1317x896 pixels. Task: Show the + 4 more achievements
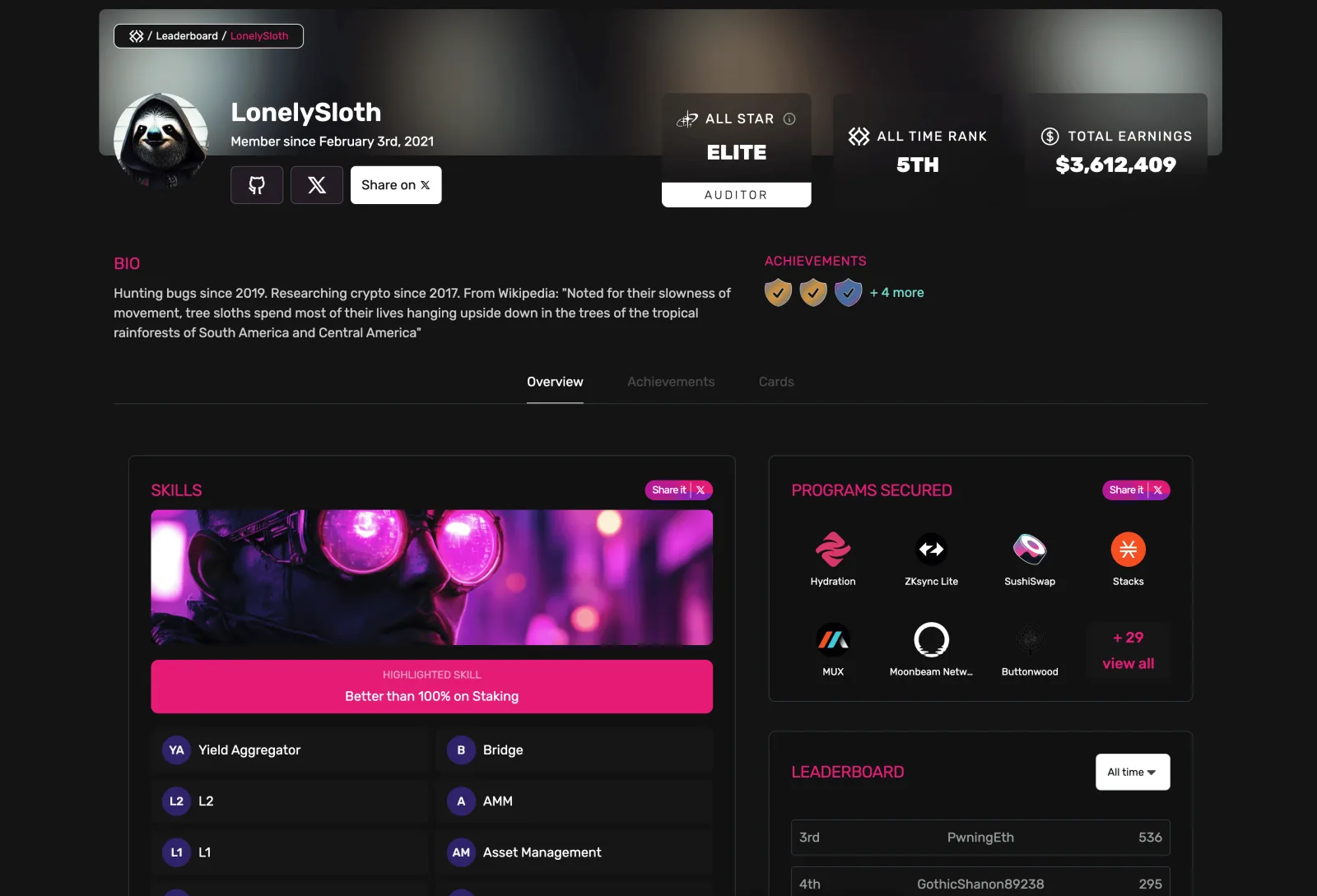pos(897,292)
